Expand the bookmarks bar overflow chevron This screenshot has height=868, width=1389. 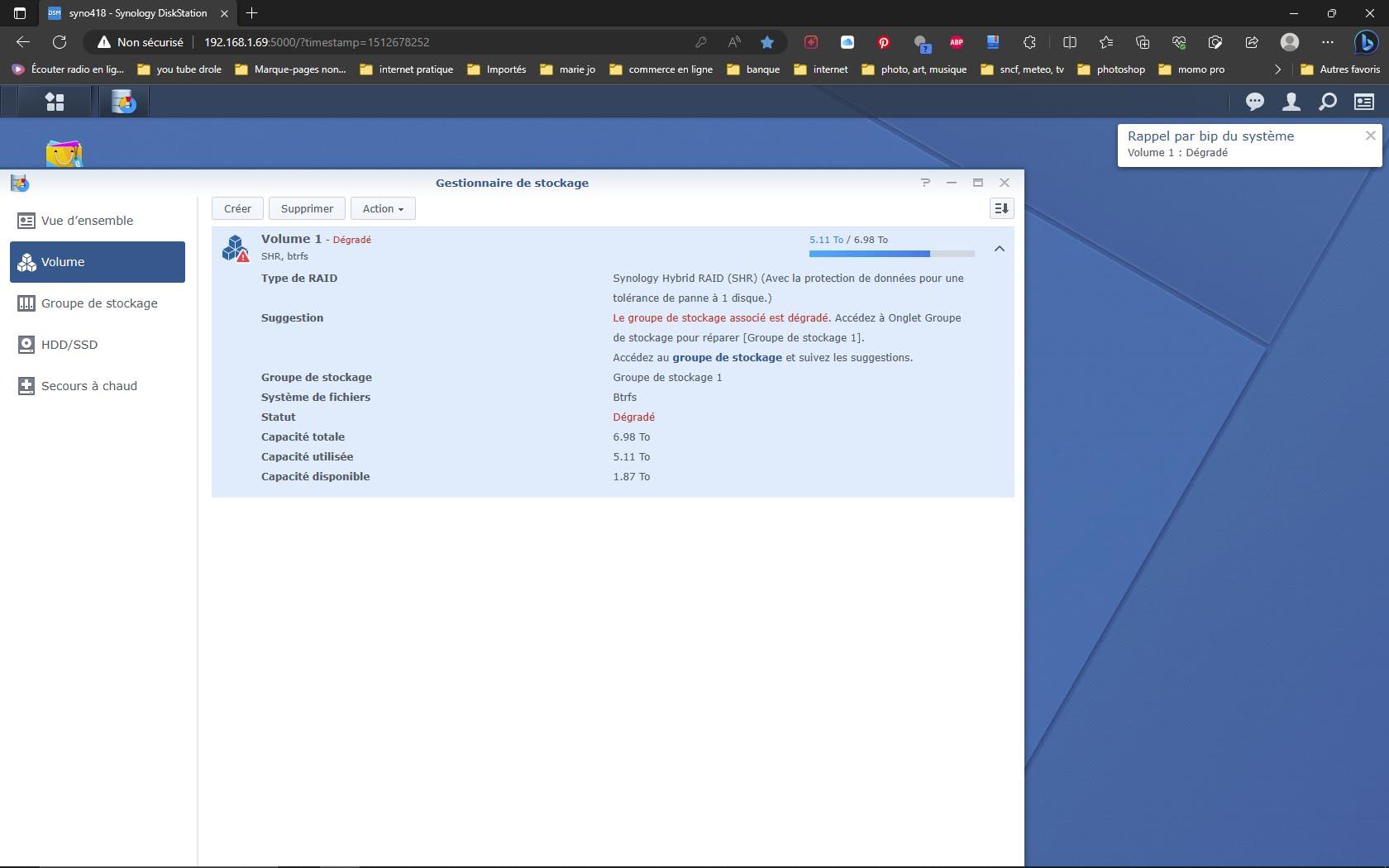(x=1277, y=69)
